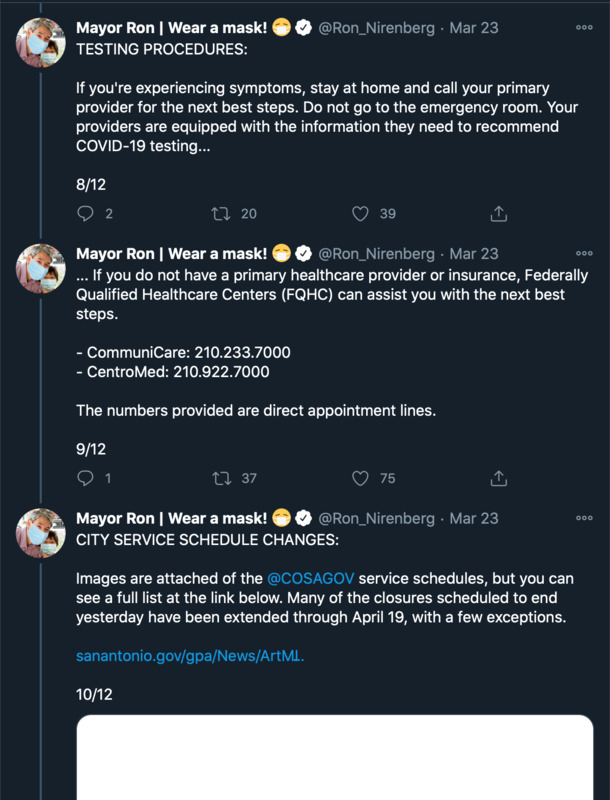Open @Ron_Nirenberg handle on the 10/12 tweet
The image size is (610, 800).
(x=376, y=518)
